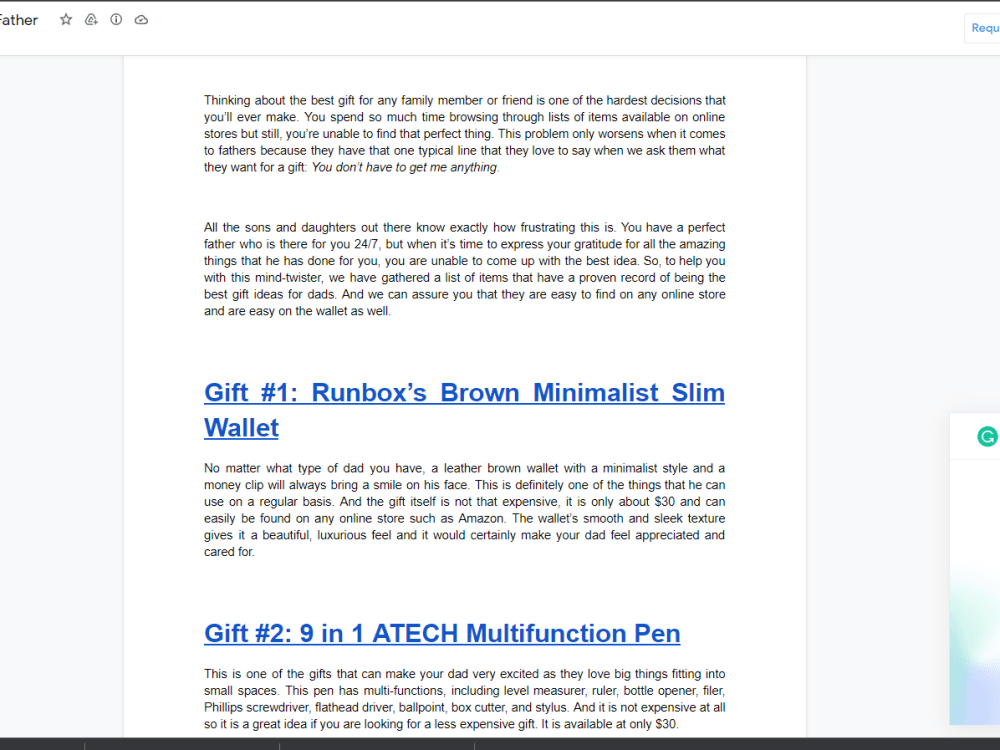Open the document info icon
The image size is (1000, 750).
click(116, 20)
